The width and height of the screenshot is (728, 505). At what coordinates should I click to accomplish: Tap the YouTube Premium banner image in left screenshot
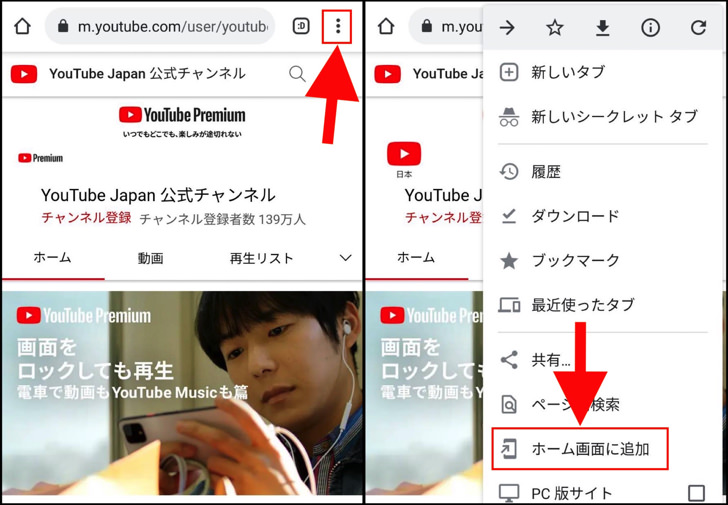[x=182, y=122]
